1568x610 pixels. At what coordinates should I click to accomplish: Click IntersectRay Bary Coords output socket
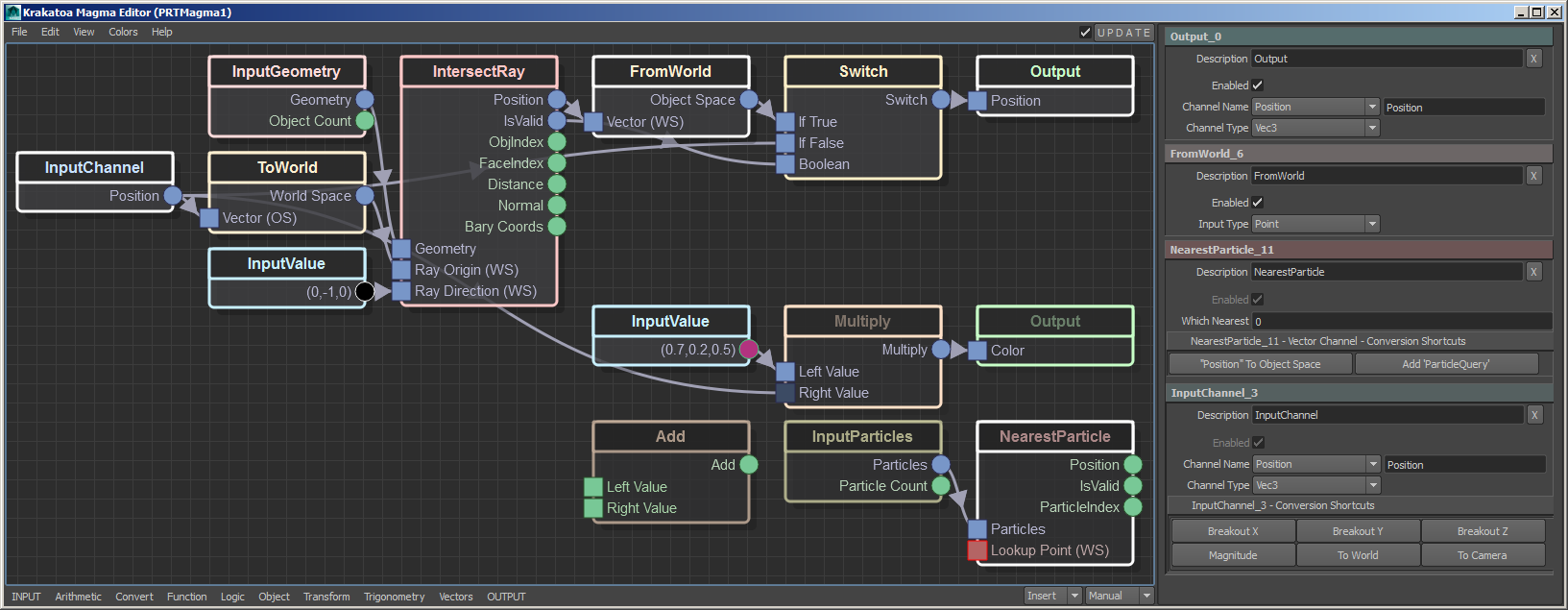557,226
